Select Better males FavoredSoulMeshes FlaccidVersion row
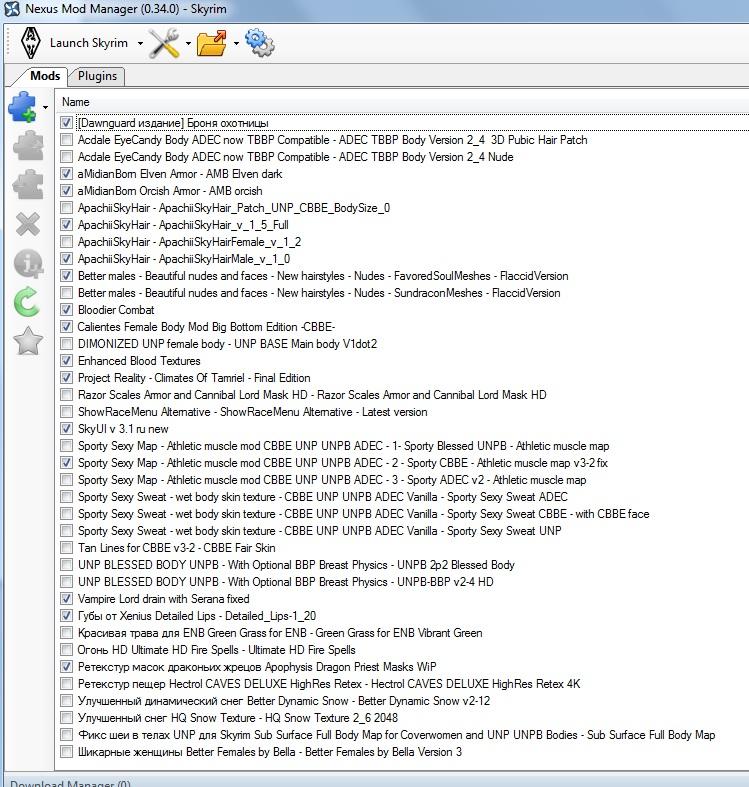Image resolution: width=749 pixels, height=787 pixels. tap(323, 276)
